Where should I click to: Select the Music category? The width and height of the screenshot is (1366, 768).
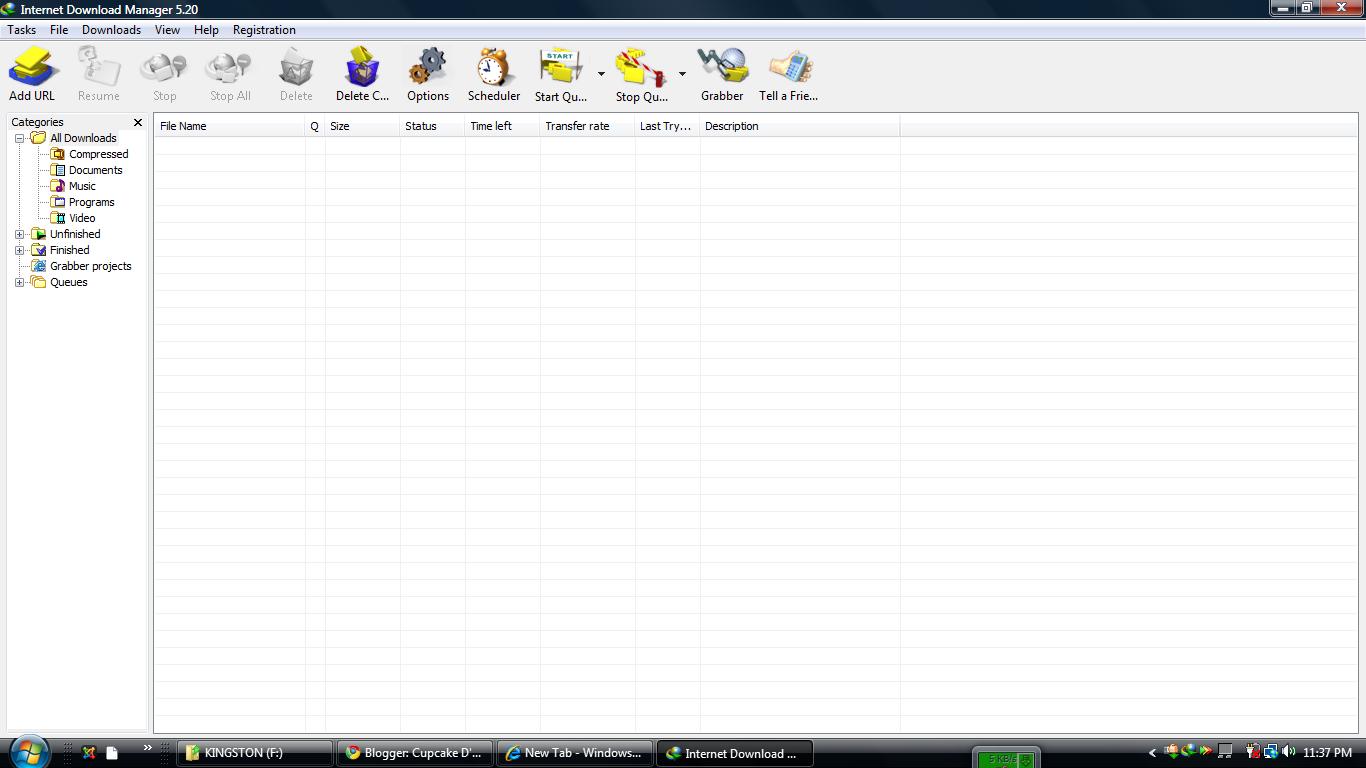pos(82,186)
